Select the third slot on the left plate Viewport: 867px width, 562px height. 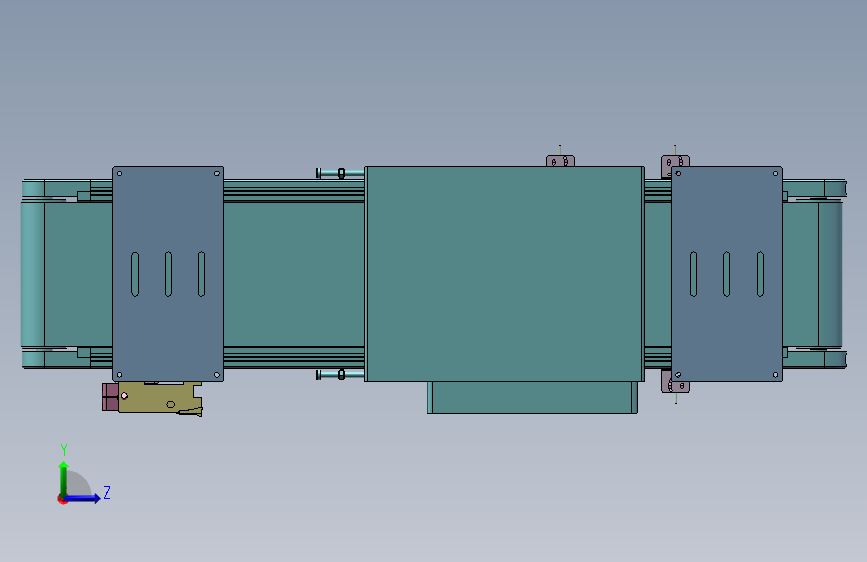point(201,274)
